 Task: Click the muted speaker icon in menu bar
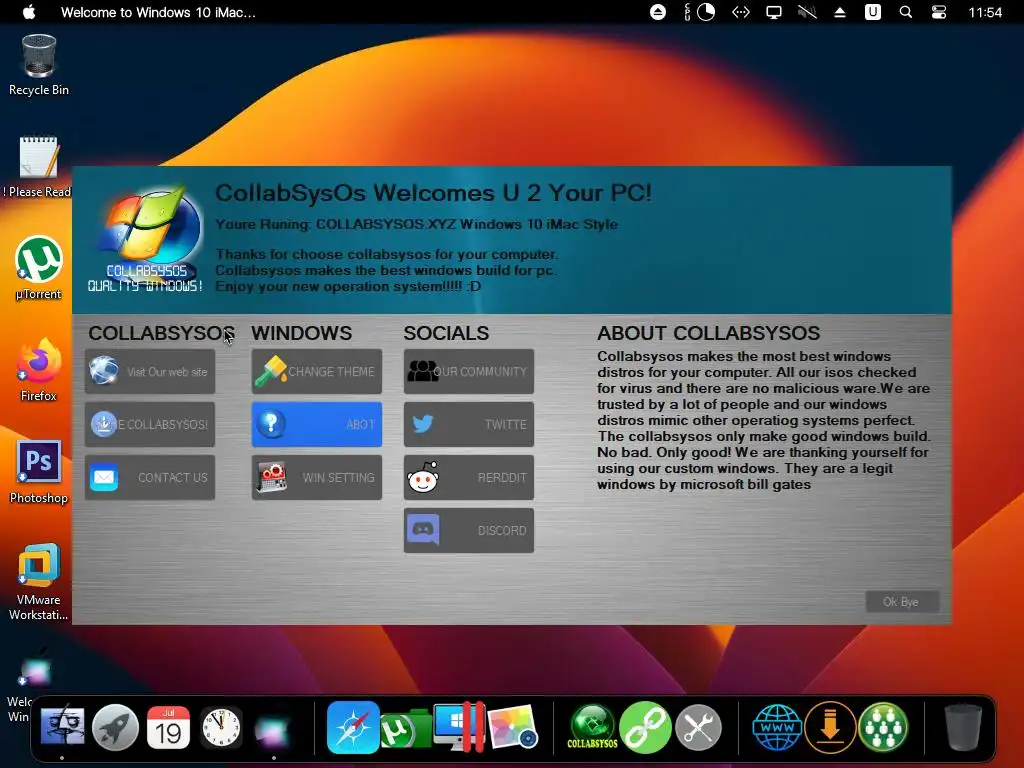pyautogui.click(x=807, y=12)
